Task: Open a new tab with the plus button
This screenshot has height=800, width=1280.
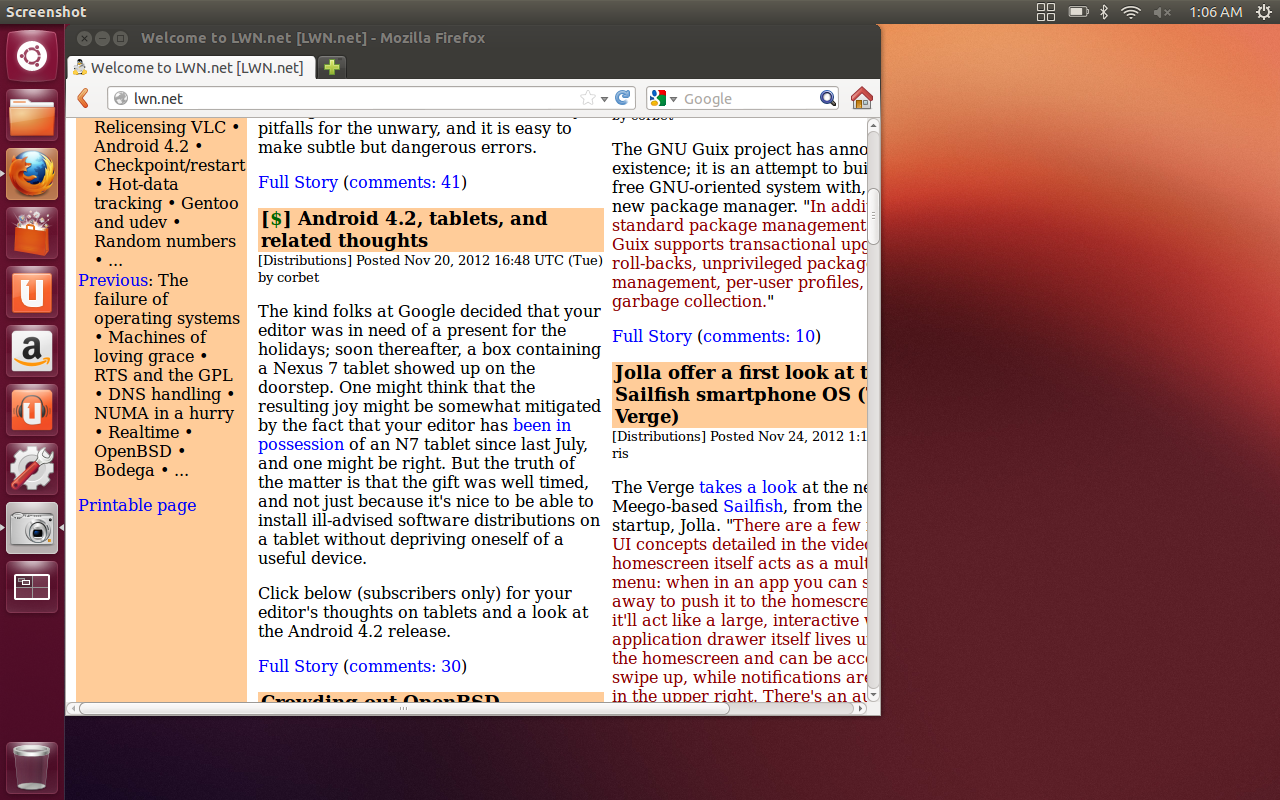Action: (x=332, y=67)
